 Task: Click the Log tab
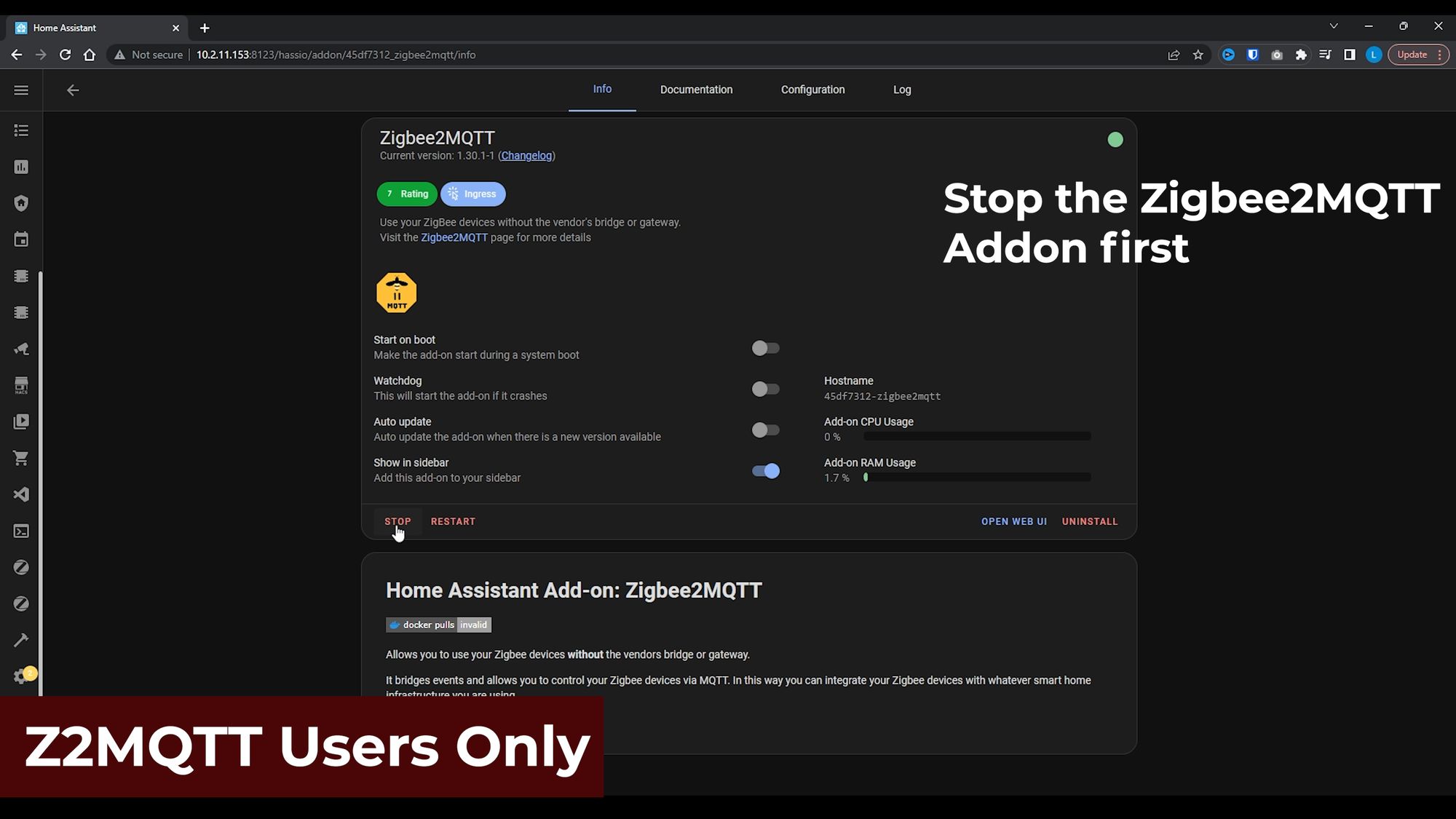coord(902,89)
